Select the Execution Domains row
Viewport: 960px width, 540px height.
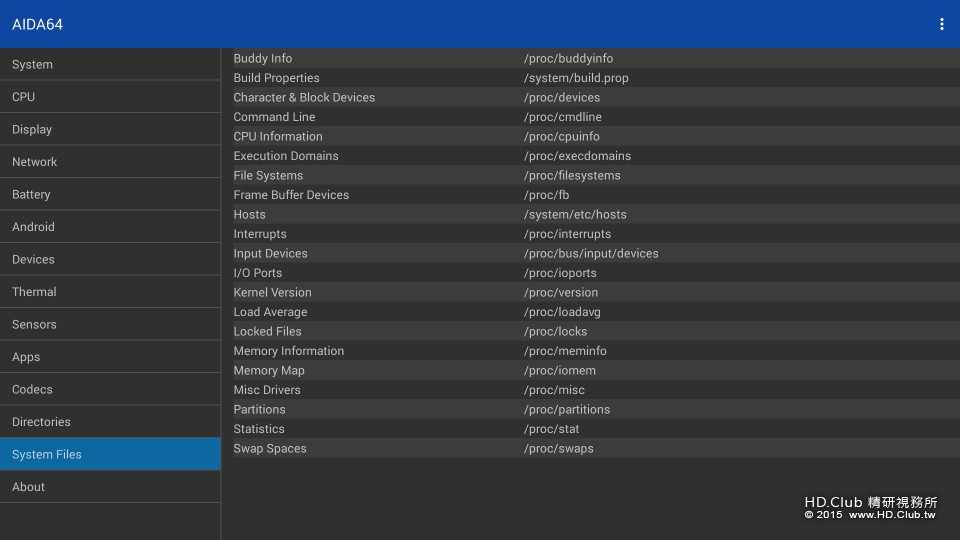tap(596, 156)
